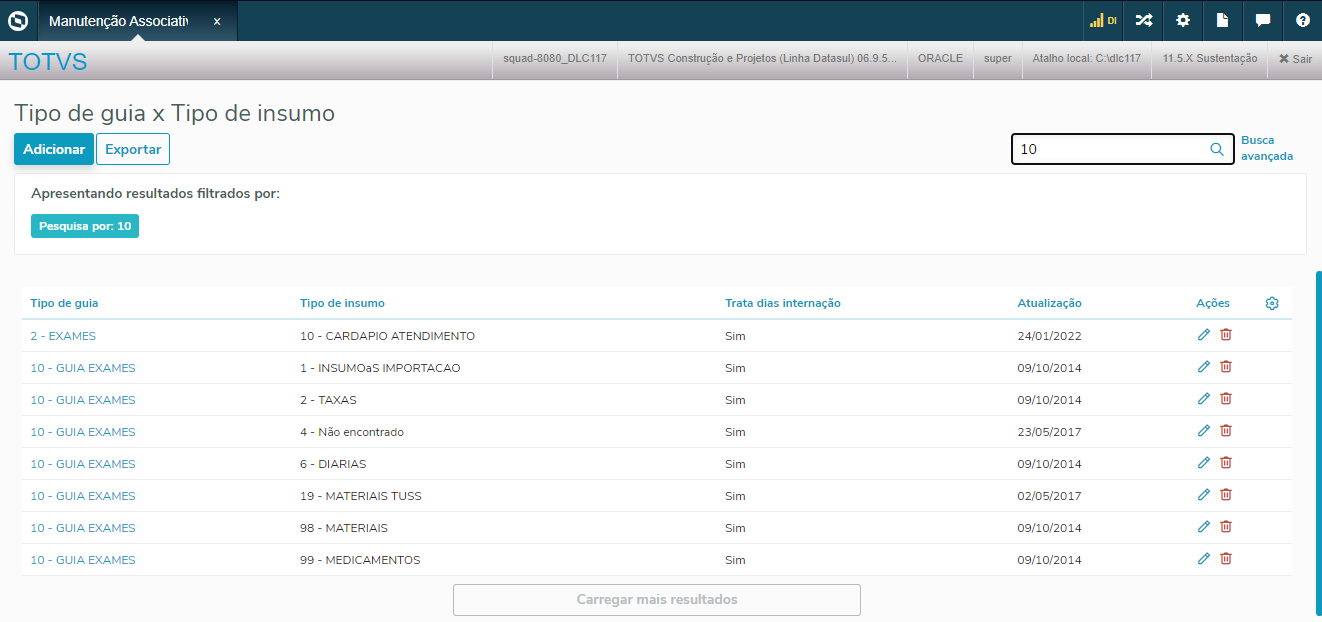Delete the 10 - CARDAPIO ATENDIMENTO row
Screen dimensions: 1322x622
click(1226, 335)
